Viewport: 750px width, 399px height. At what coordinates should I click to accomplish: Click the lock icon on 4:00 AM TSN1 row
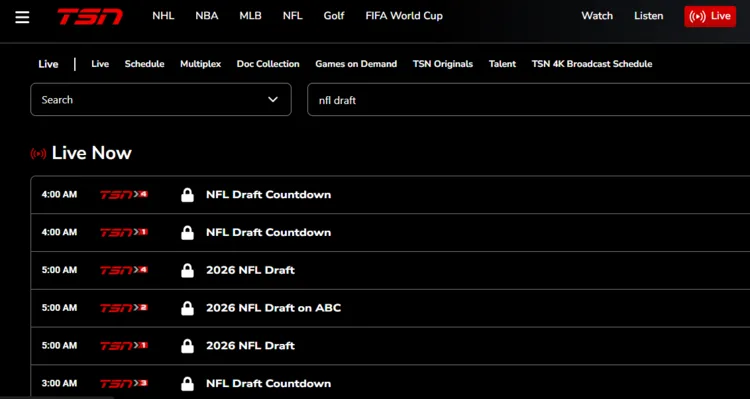188,233
